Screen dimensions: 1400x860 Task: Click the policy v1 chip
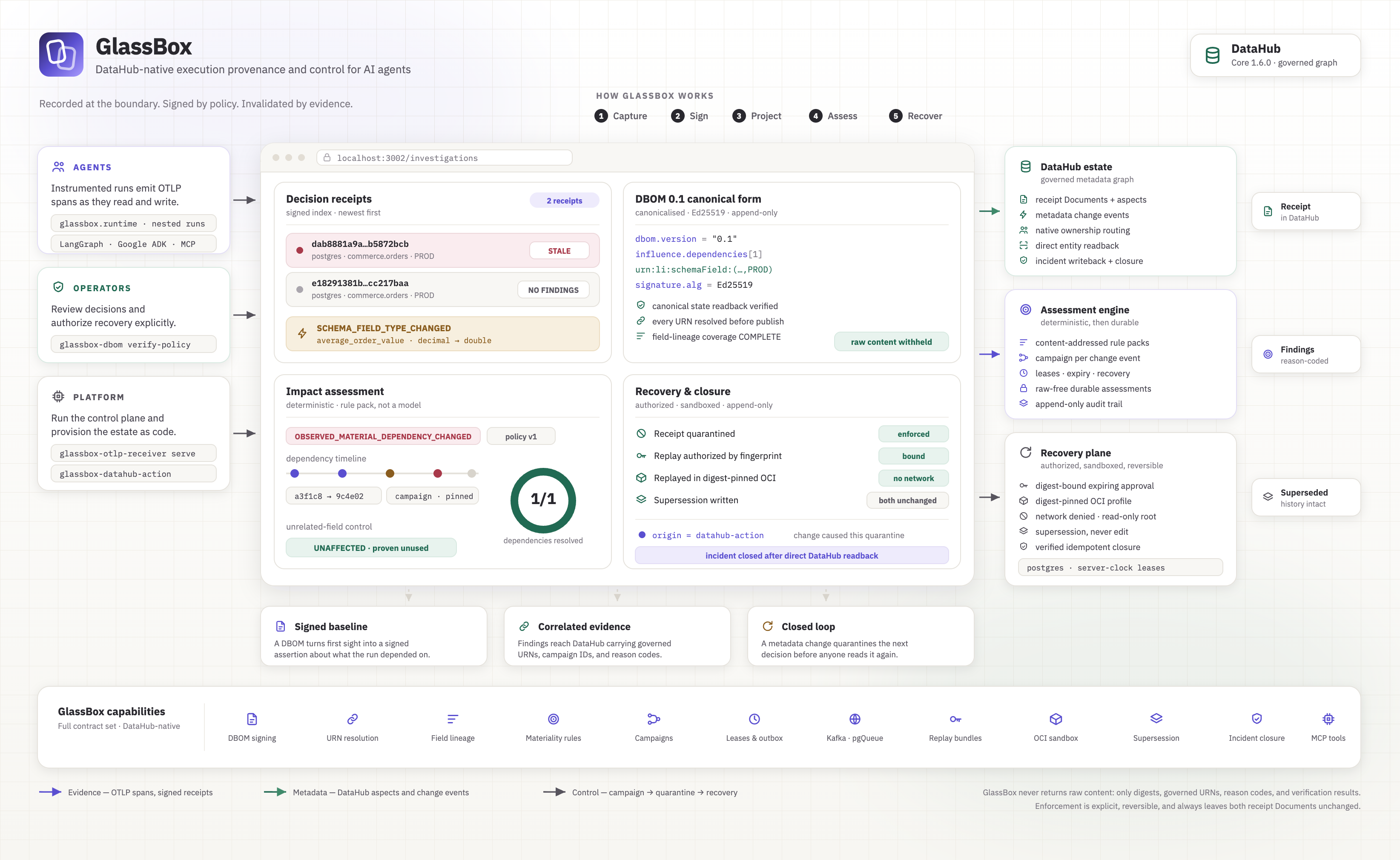[x=521, y=436]
